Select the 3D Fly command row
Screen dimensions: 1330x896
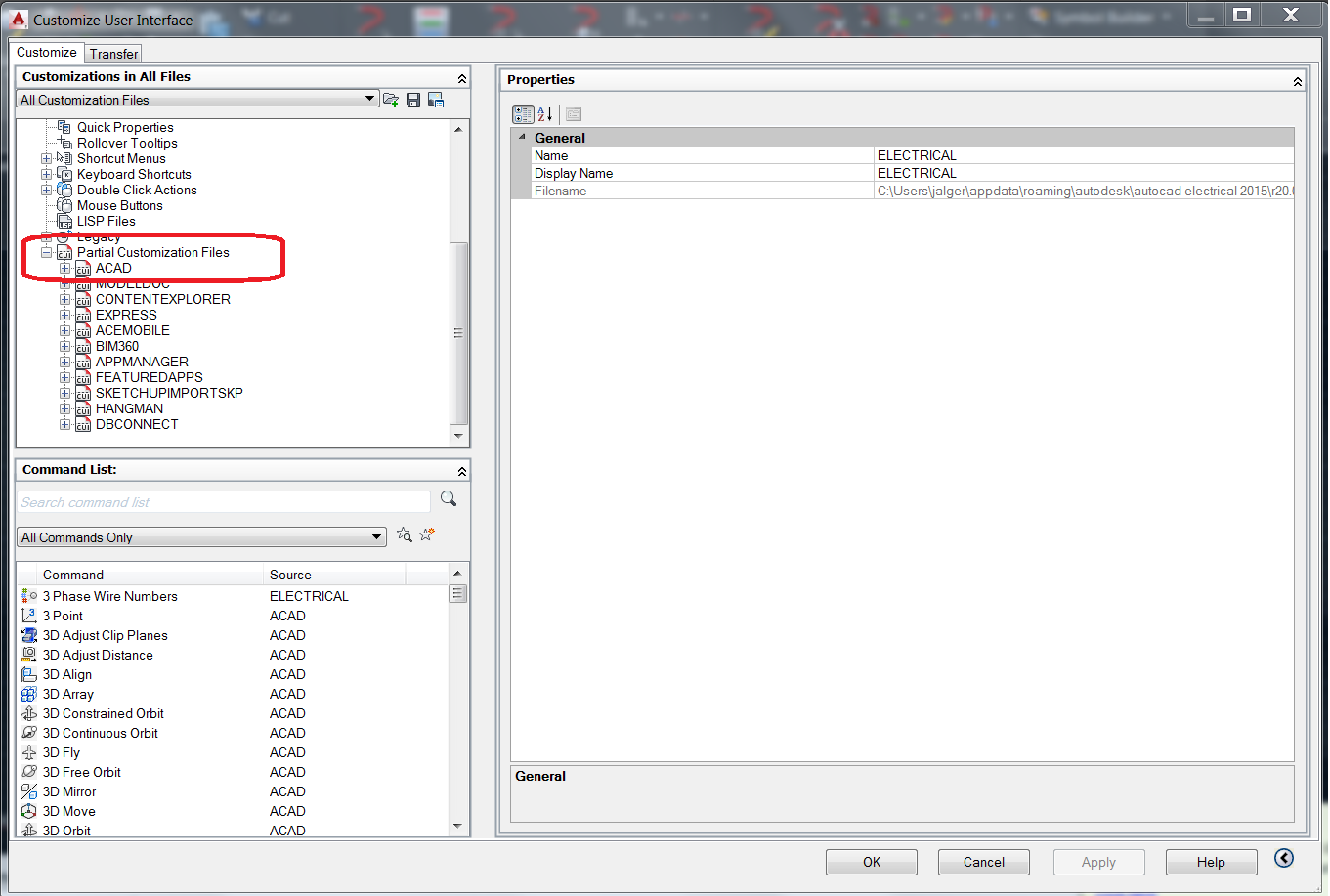pos(233,752)
